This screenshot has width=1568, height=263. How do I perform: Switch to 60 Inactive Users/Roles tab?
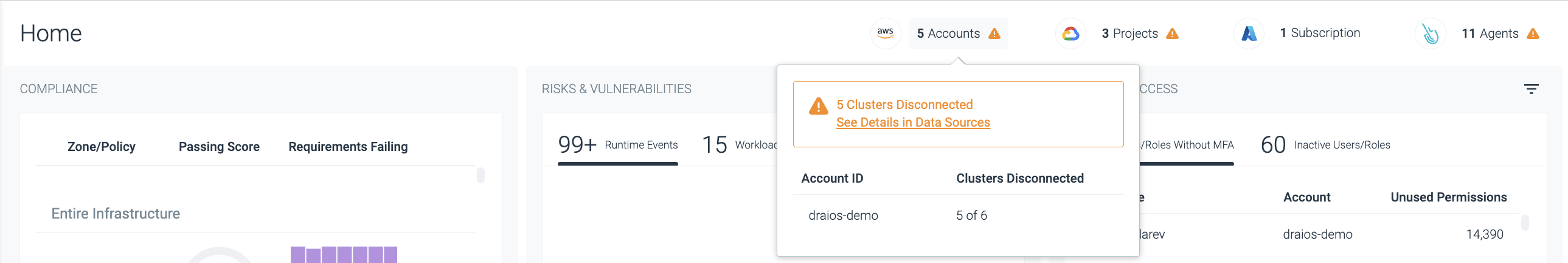point(1325,145)
